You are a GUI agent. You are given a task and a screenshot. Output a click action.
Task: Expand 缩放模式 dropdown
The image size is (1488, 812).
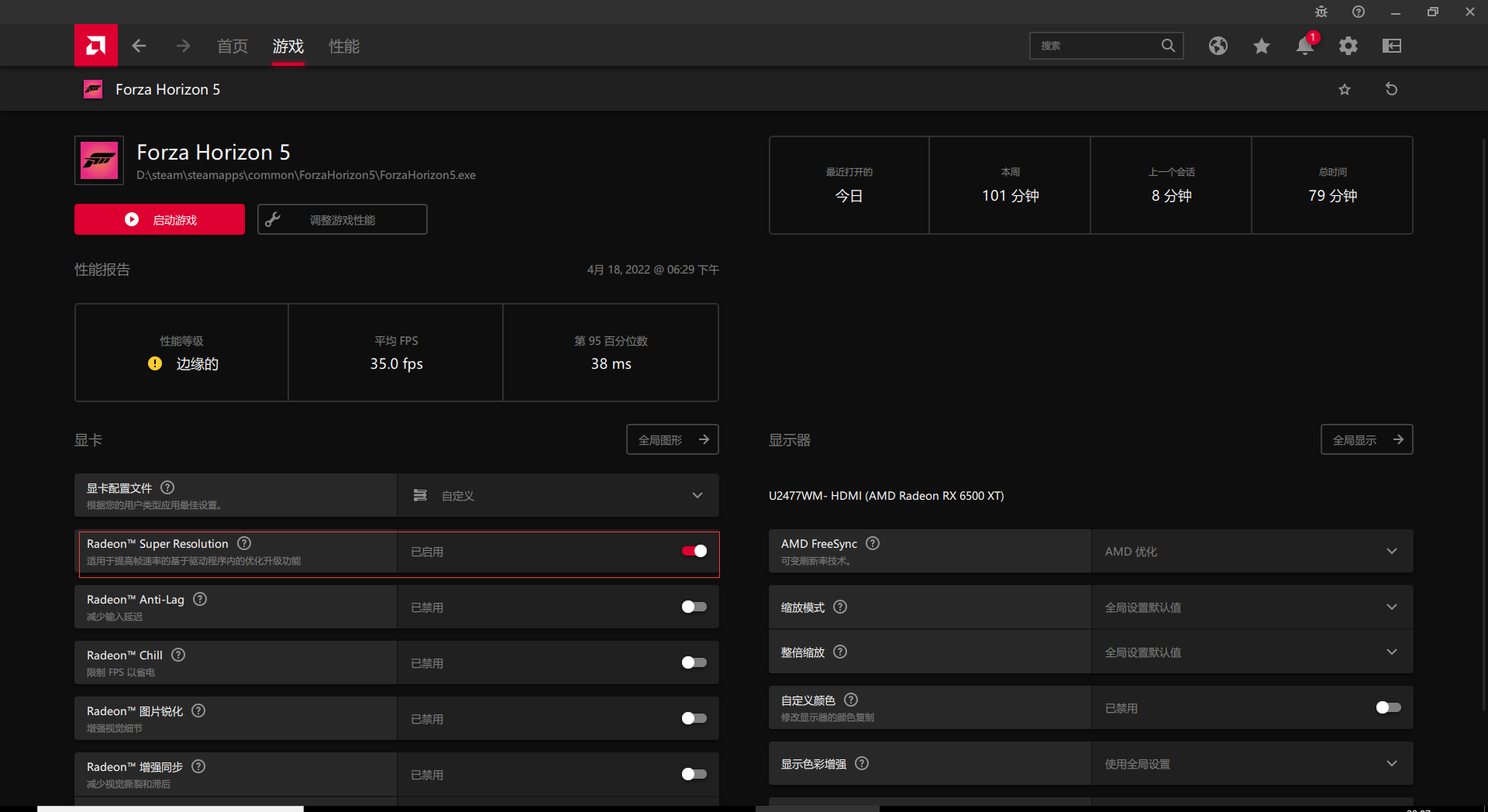(1252, 607)
